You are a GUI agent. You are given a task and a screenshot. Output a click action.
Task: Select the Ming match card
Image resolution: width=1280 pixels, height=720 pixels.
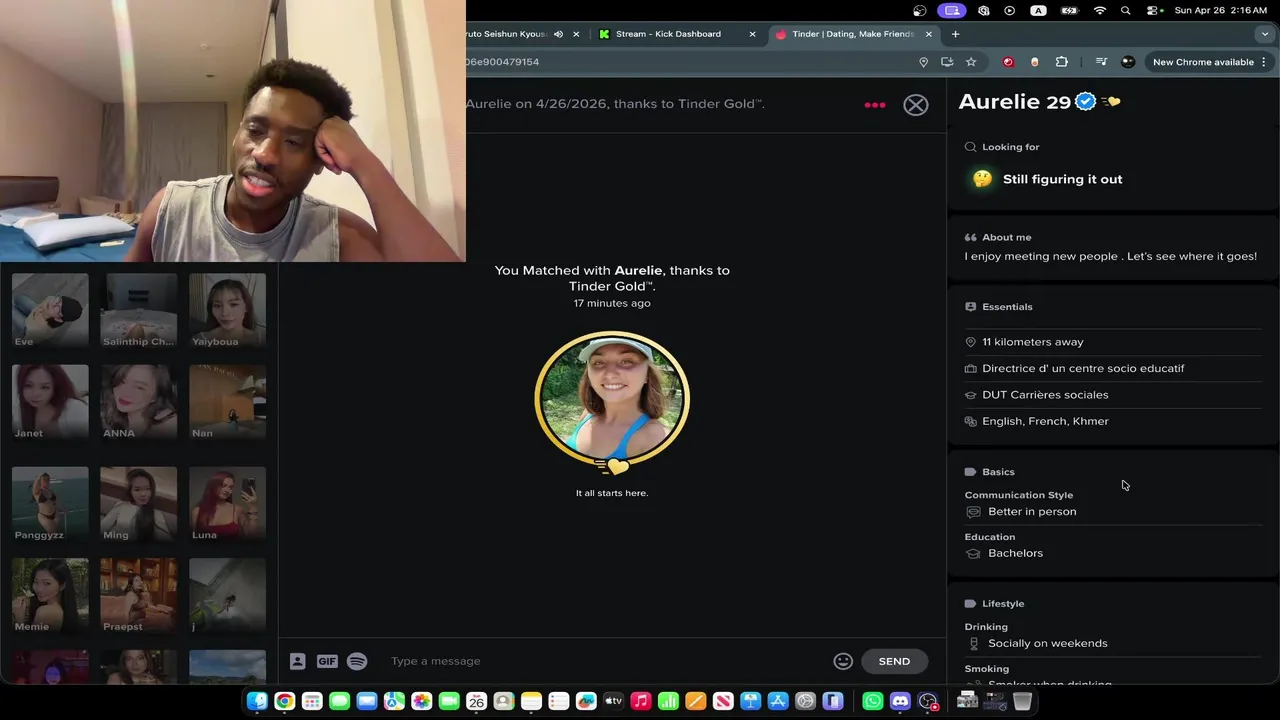click(x=138, y=504)
